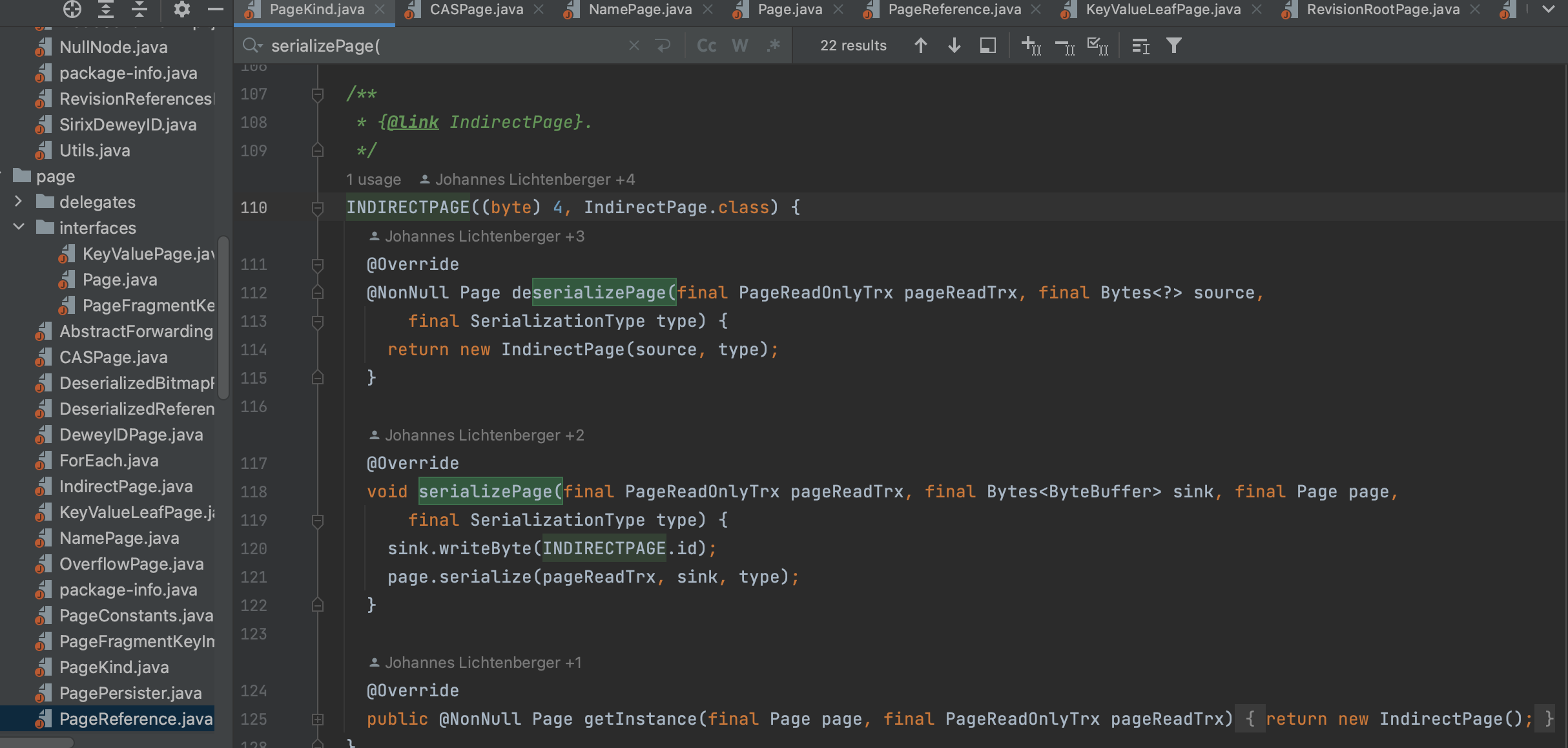Switch to CASPage.java tab

[x=476, y=10]
